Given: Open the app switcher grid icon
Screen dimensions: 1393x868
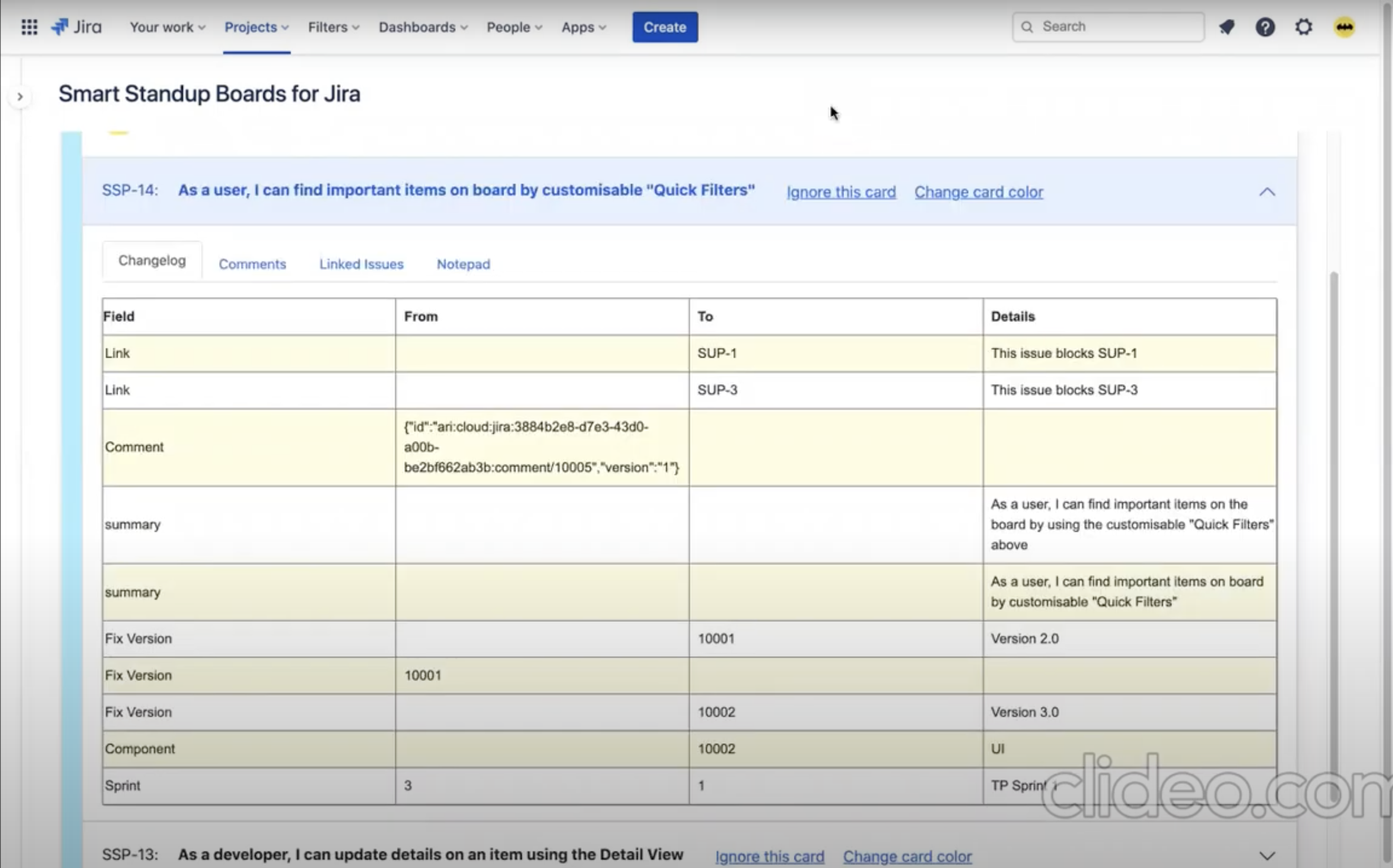Looking at the screenshot, I should (x=29, y=27).
